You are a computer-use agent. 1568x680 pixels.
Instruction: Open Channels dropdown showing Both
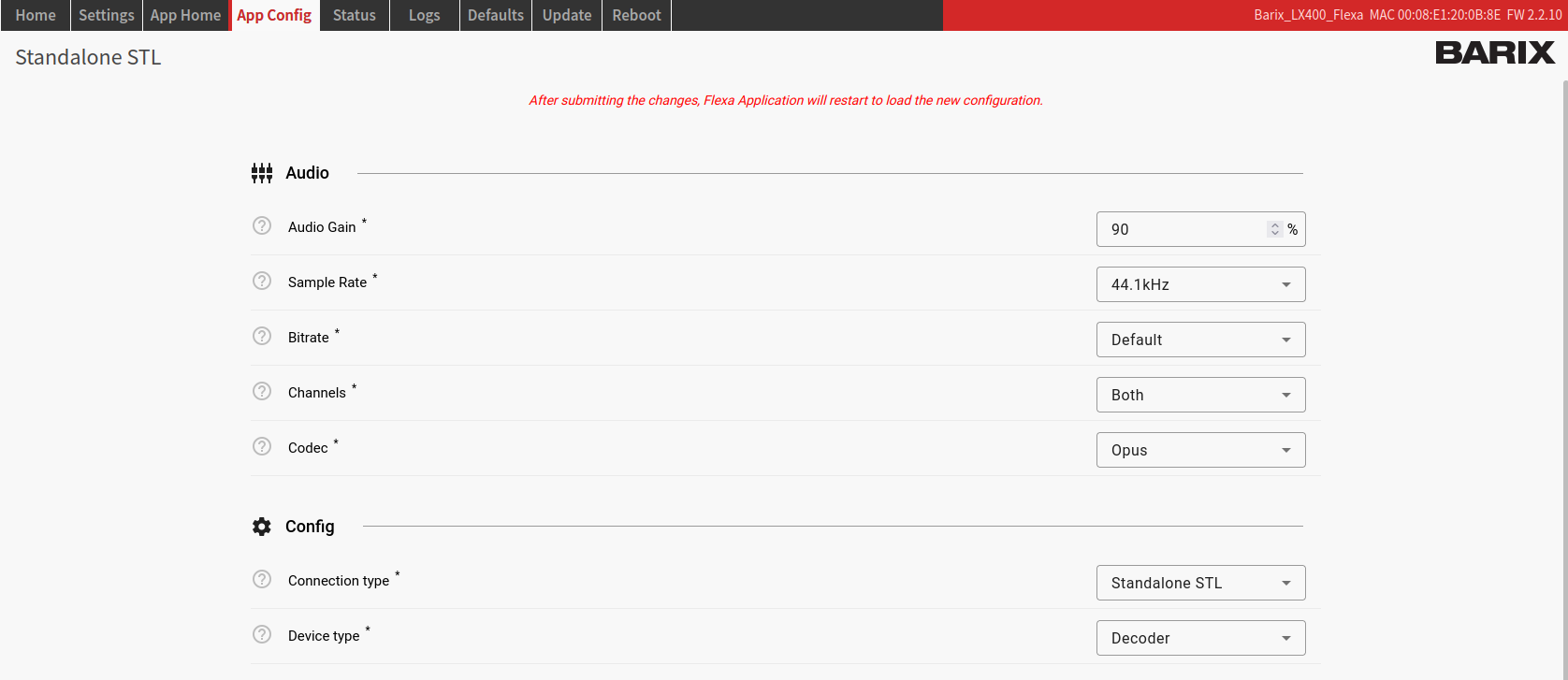[x=1200, y=395]
